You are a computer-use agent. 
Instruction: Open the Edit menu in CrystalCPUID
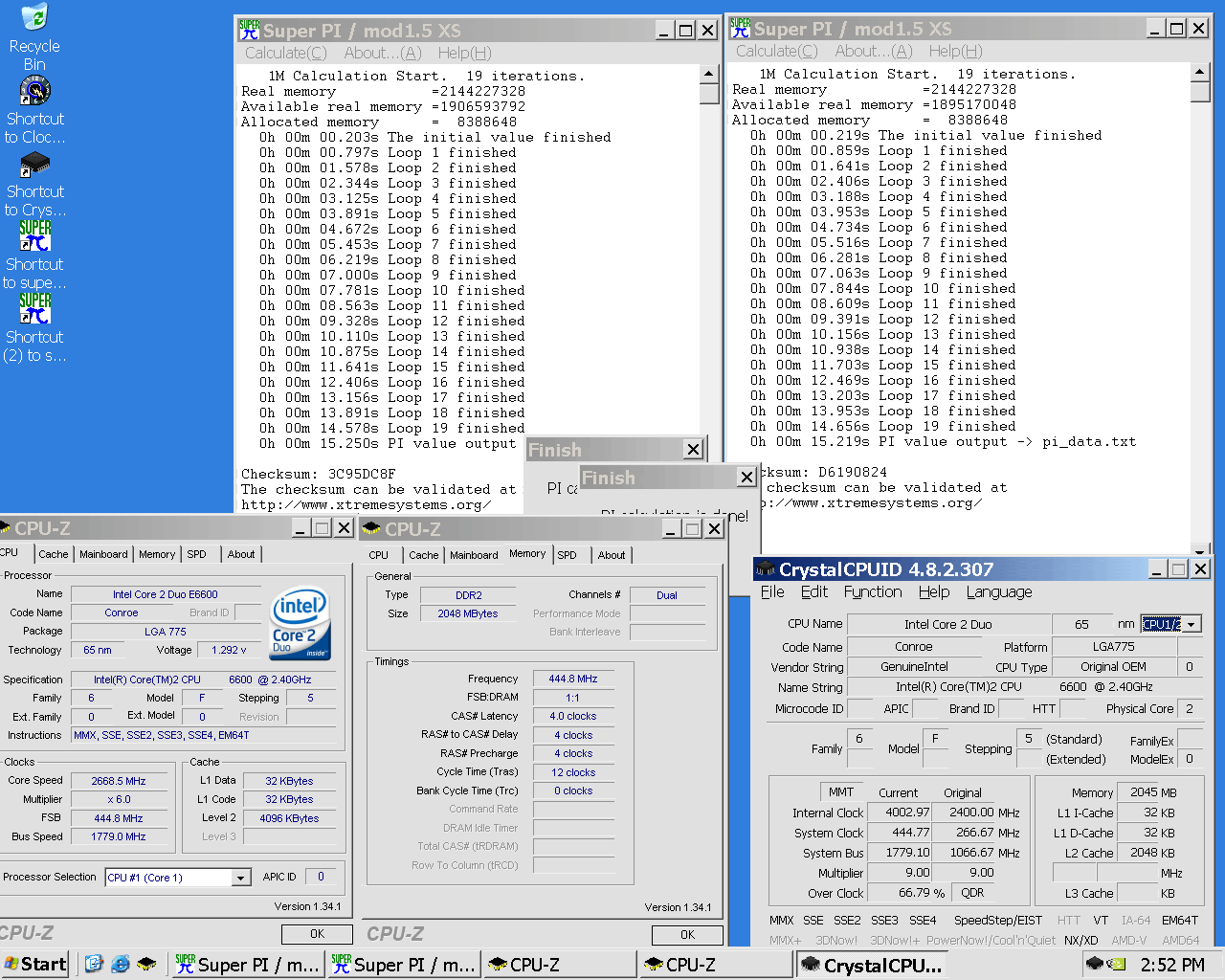coord(814,592)
